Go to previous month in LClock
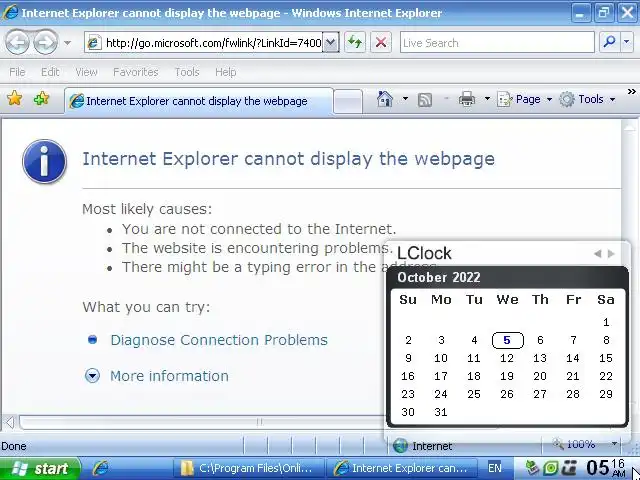This screenshot has height=480, width=640. click(598, 254)
